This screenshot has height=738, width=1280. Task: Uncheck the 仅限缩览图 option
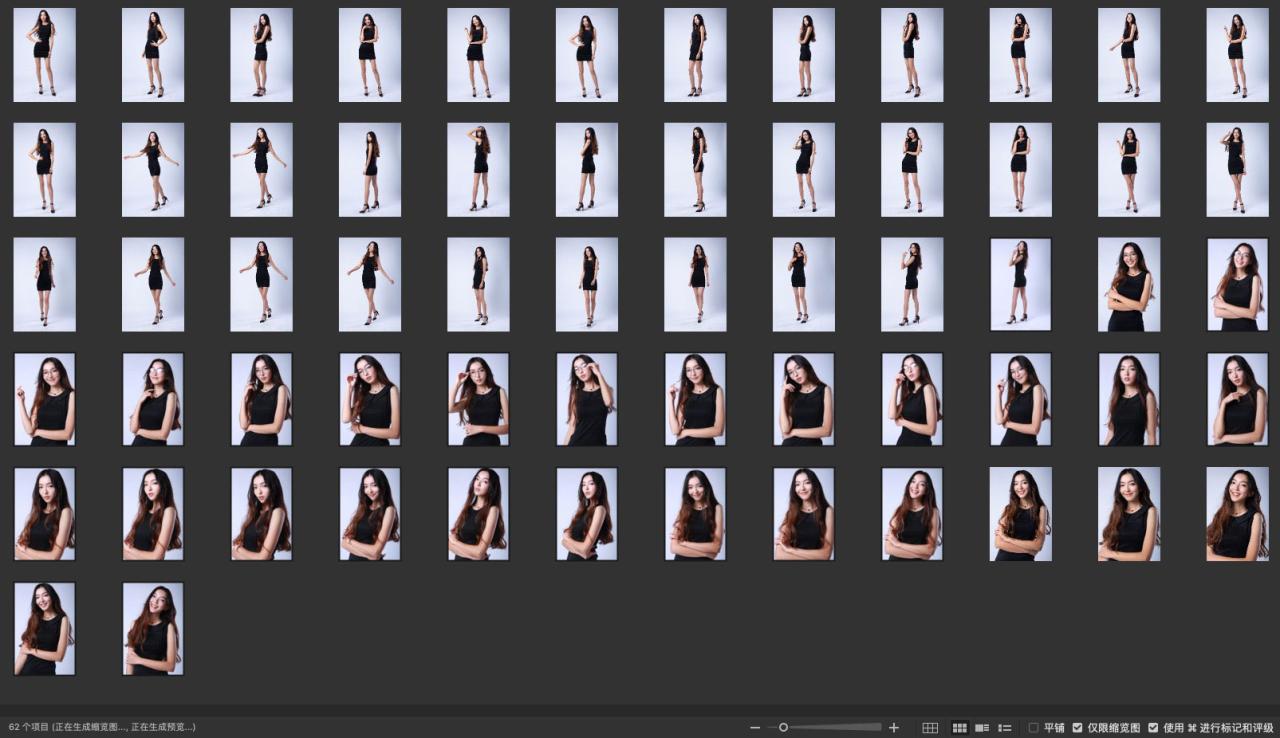pos(1077,728)
